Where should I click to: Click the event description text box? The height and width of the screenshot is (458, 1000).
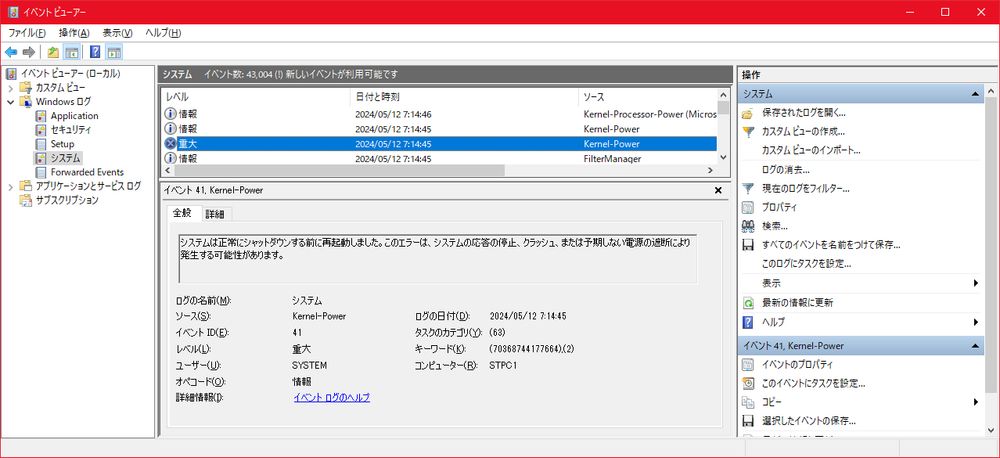(438, 258)
